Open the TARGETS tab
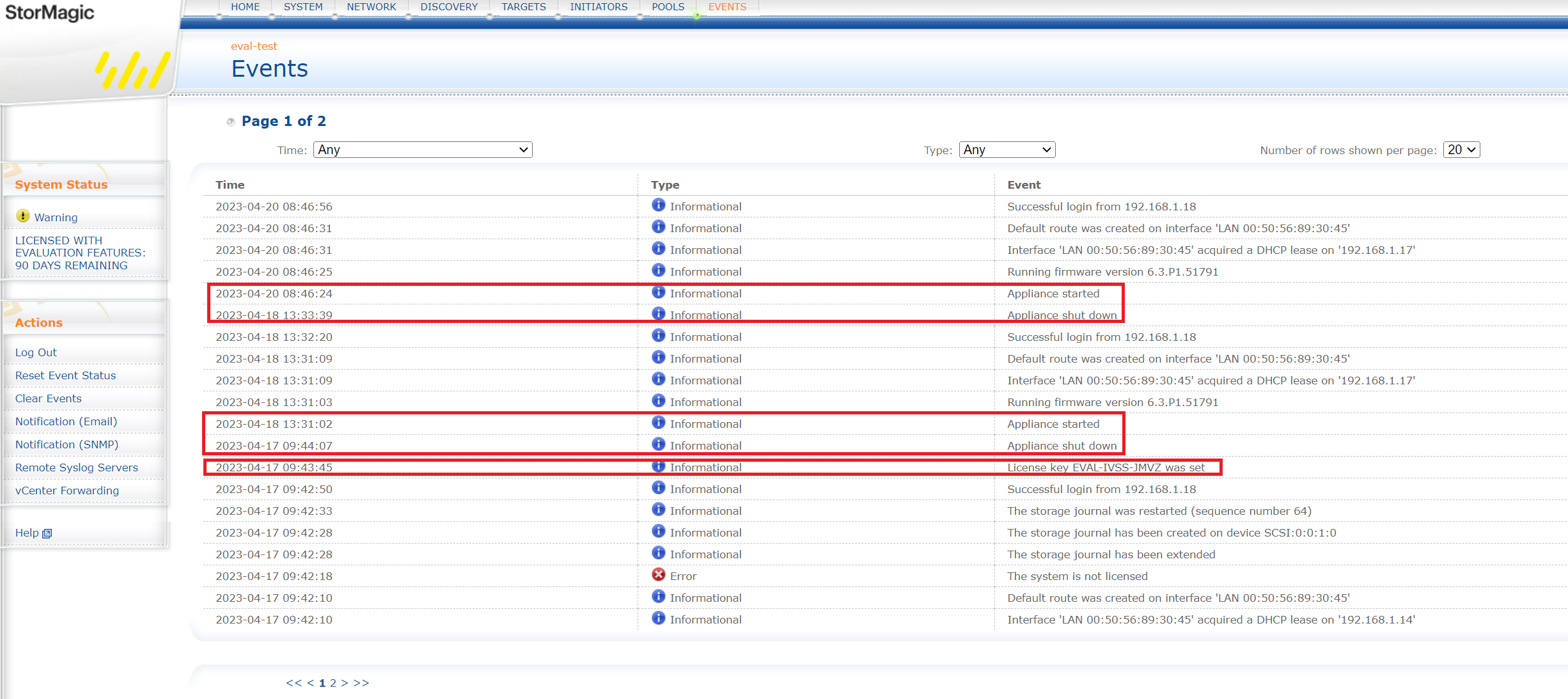The height and width of the screenshot is (699, 1568). tap(524, 7)
